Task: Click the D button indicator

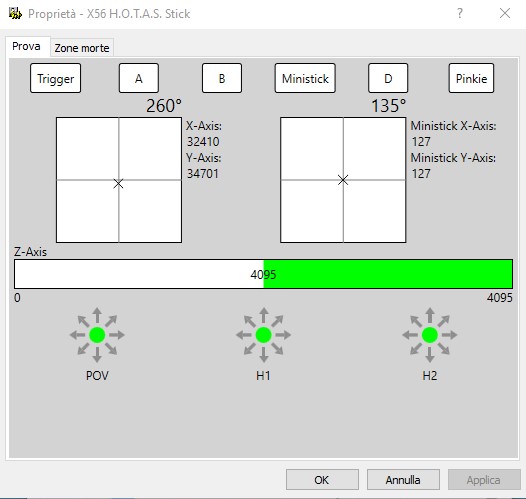Action: (388, 78)
